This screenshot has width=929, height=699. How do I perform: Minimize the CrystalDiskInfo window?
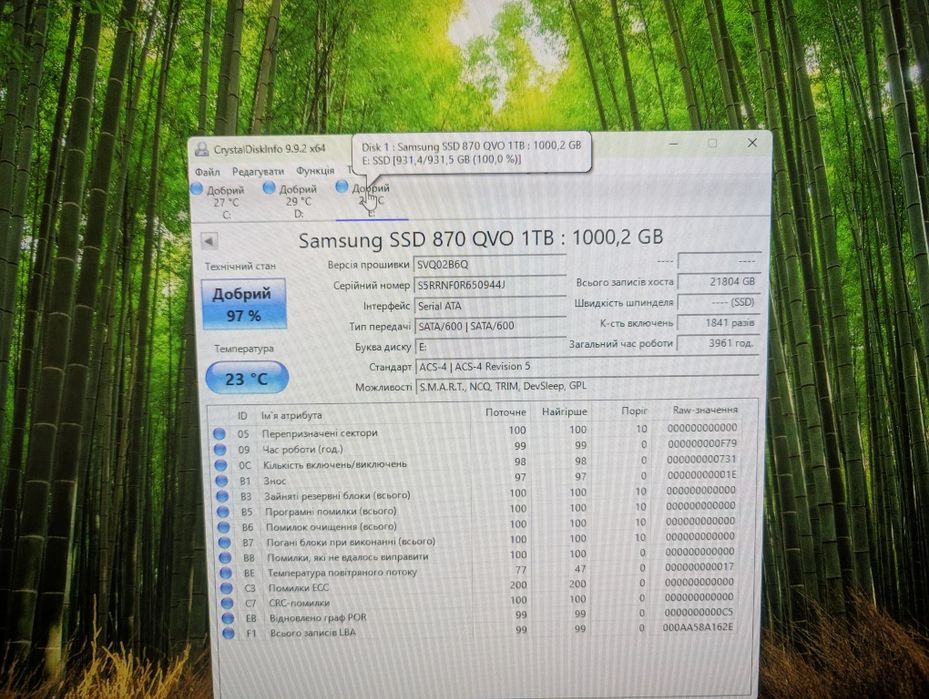point(673,143)
